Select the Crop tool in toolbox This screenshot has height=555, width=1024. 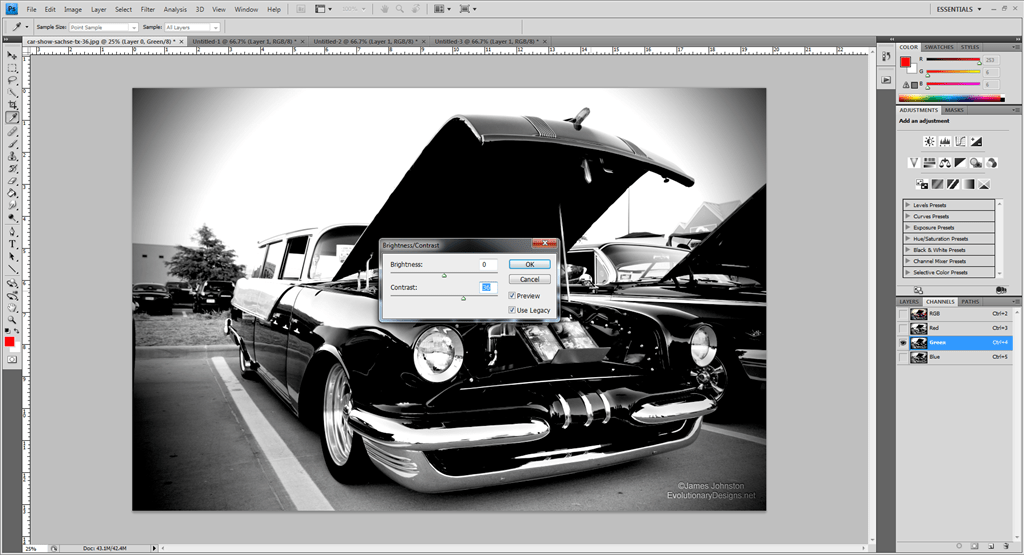pos(12,105)
